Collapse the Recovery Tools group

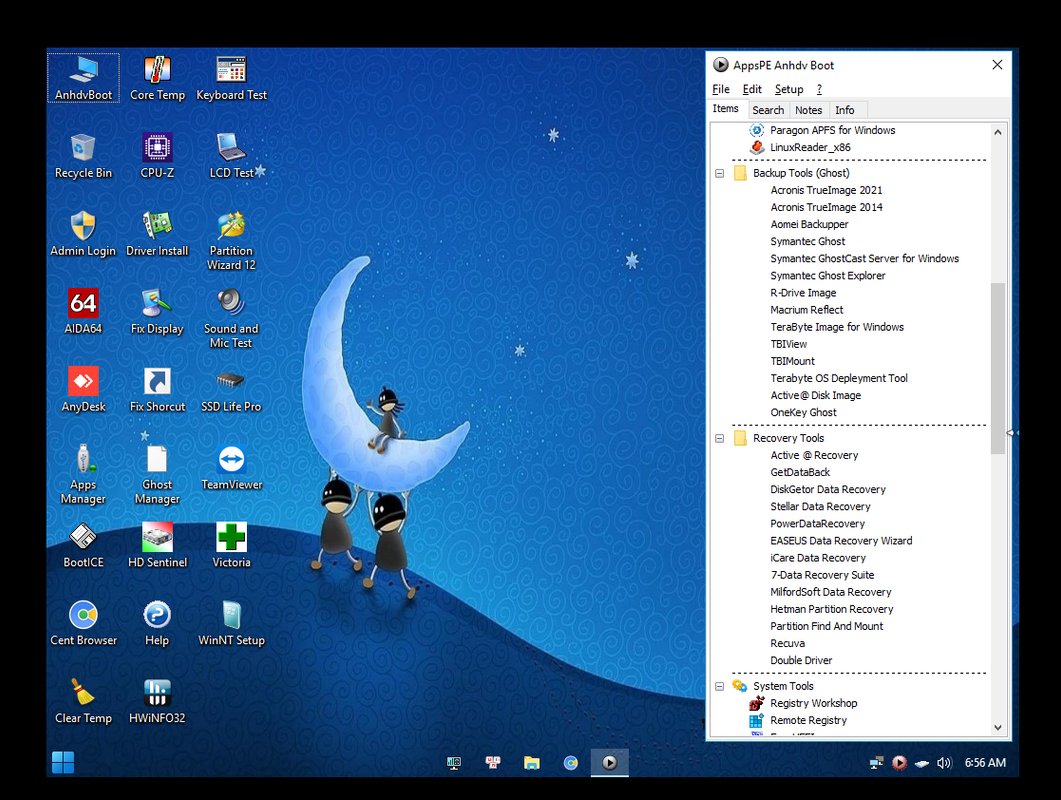[x=719, y=439]
